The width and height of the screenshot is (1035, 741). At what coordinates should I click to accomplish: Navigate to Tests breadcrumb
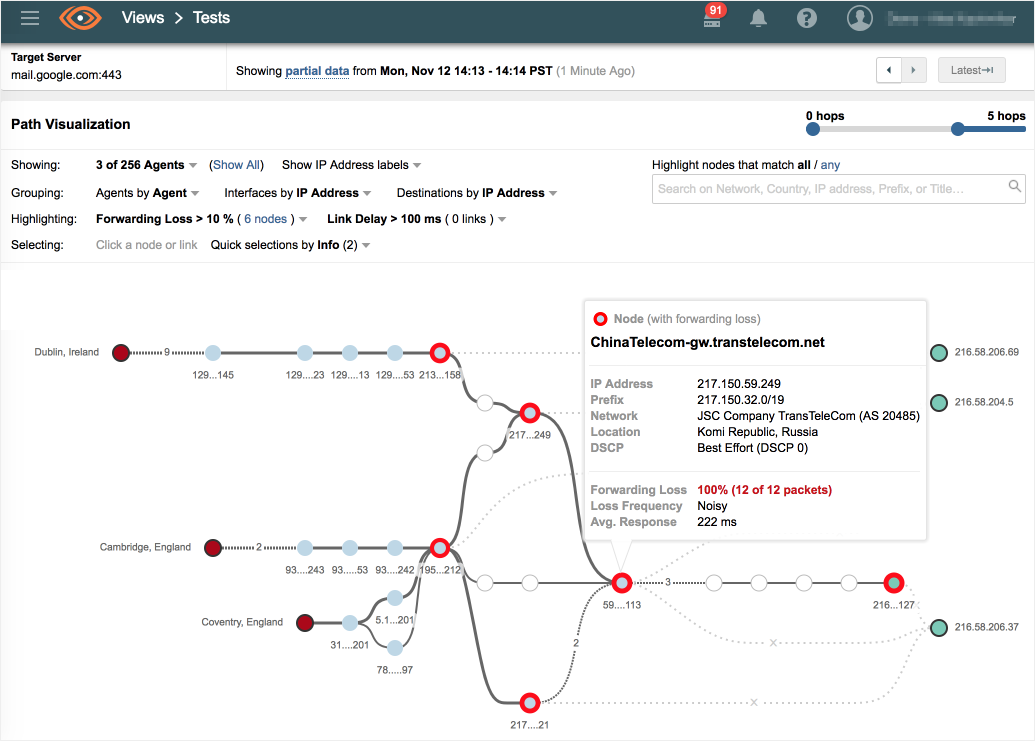point(211,18)
